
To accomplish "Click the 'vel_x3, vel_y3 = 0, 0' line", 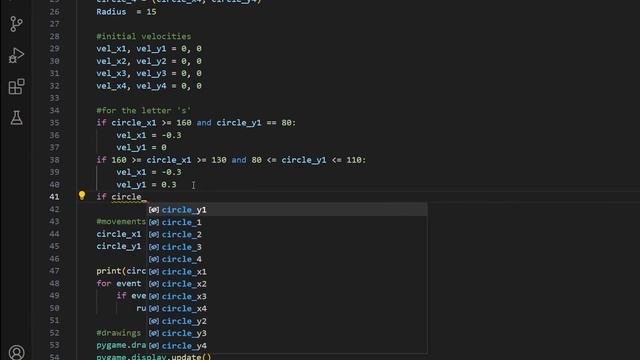I will click(149, 73).
